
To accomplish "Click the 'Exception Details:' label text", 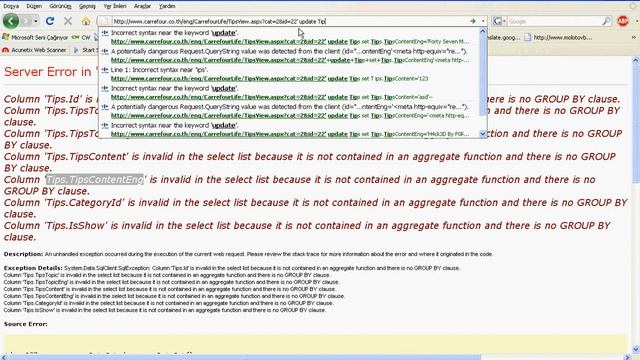I will coord(33,268).
